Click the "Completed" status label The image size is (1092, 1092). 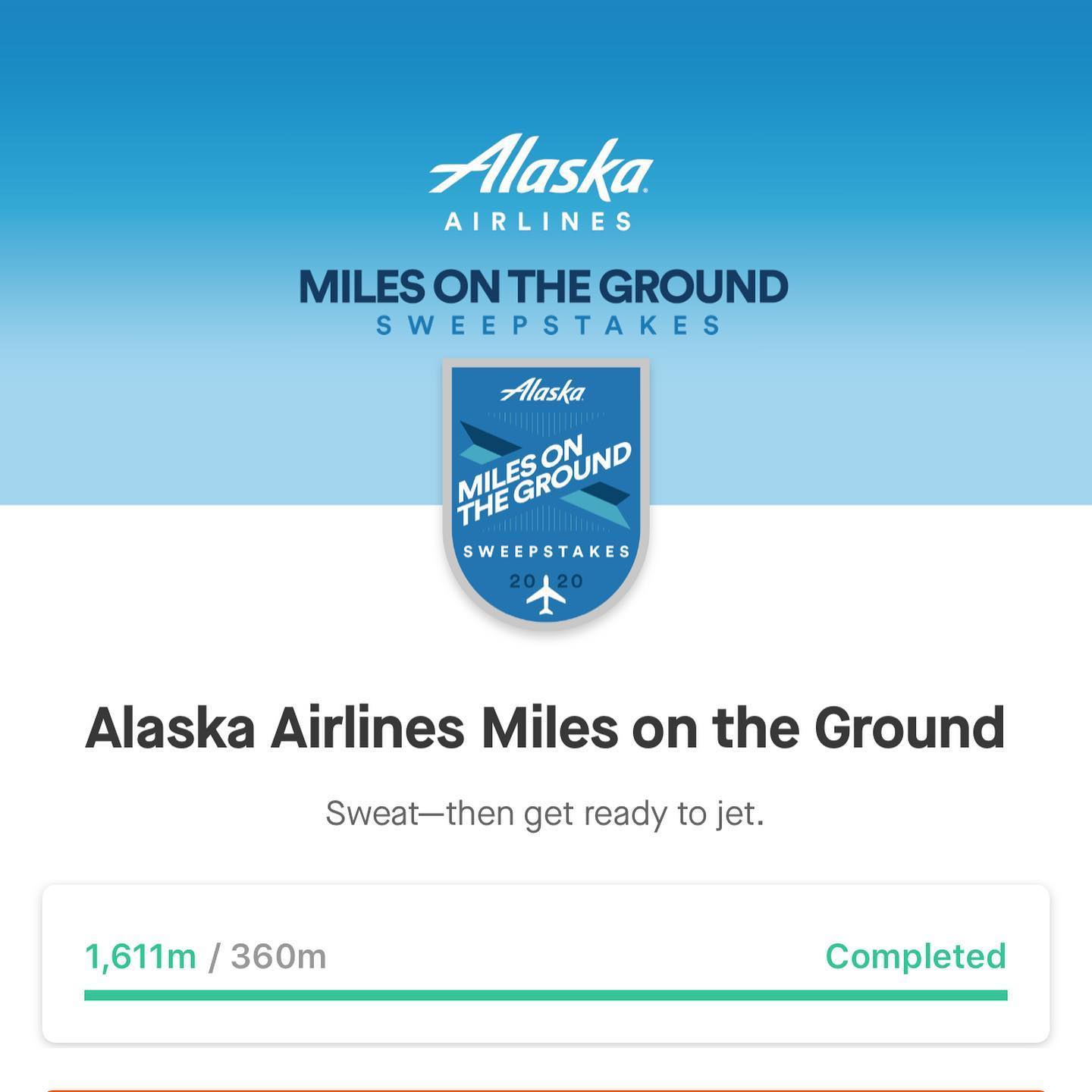click(x=915, y=956)
